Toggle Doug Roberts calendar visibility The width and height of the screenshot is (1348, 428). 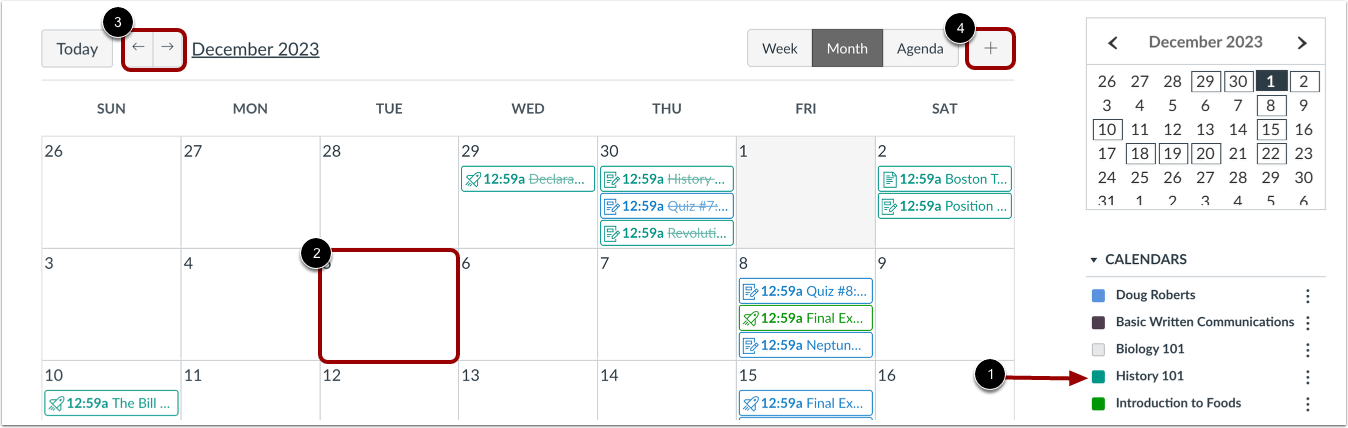click(x=1099, y=296)
